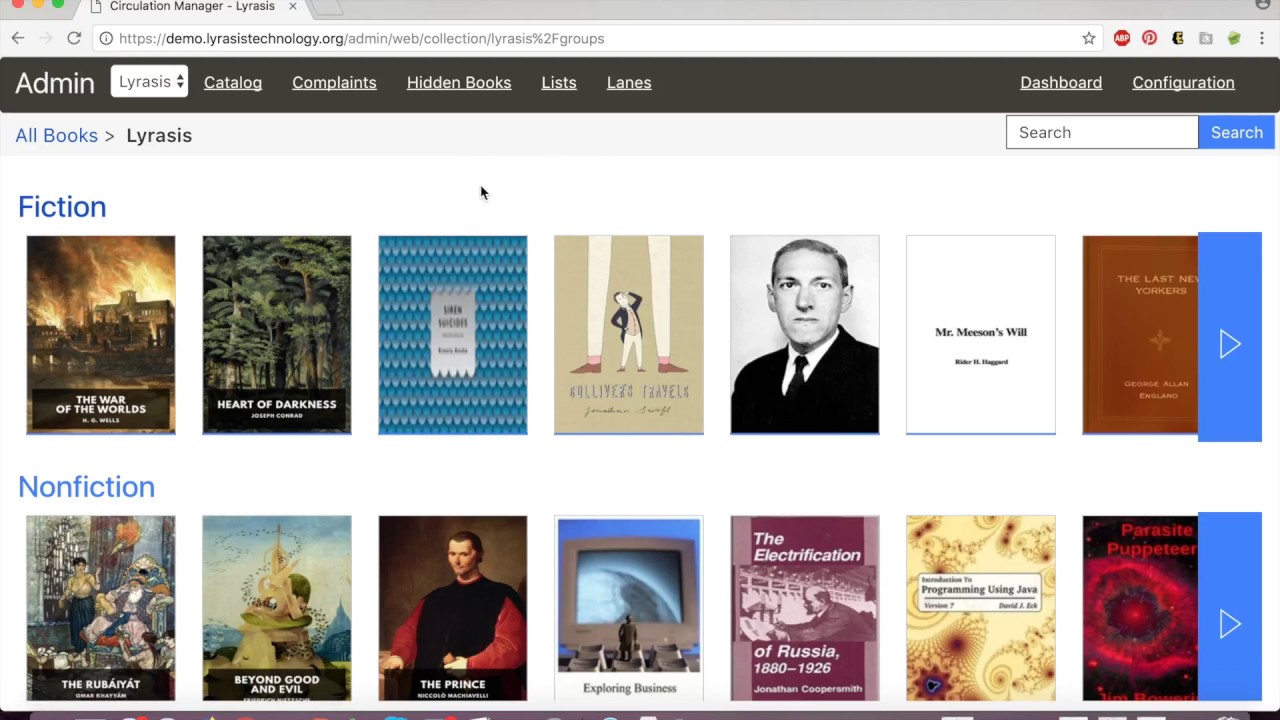Open the Parasite Puppeteer book cover
This screenshot has width=1280, height=720.
[x=1140, y=608]
